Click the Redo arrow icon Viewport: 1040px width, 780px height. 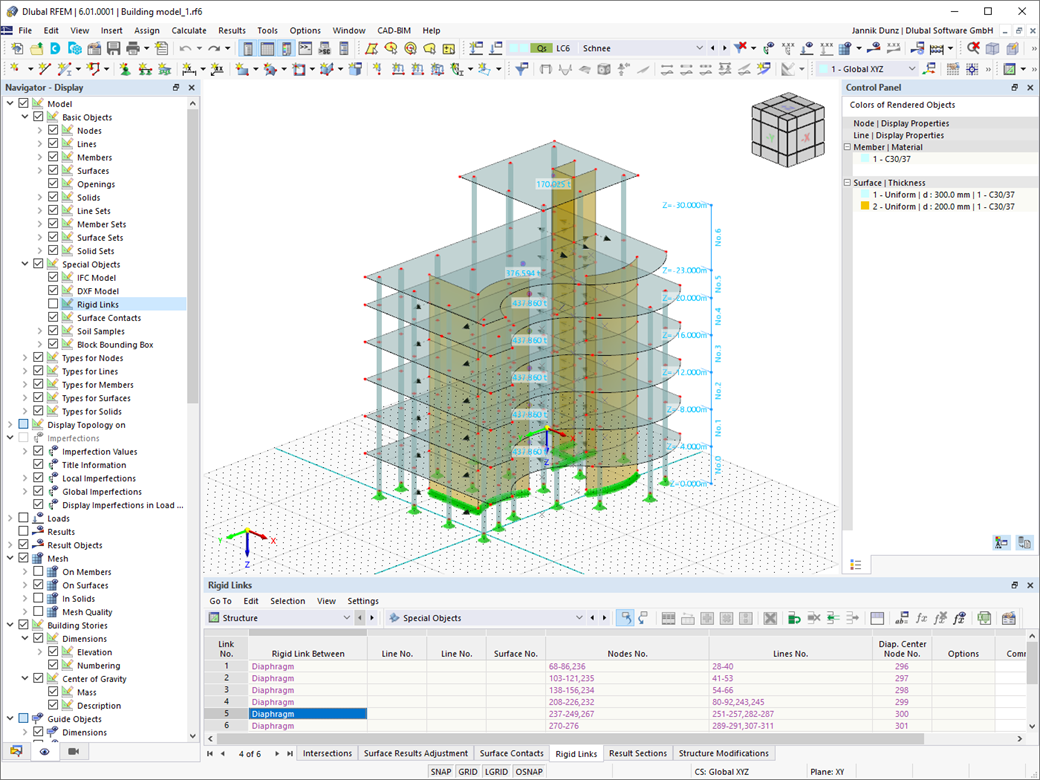pos(214,48)
